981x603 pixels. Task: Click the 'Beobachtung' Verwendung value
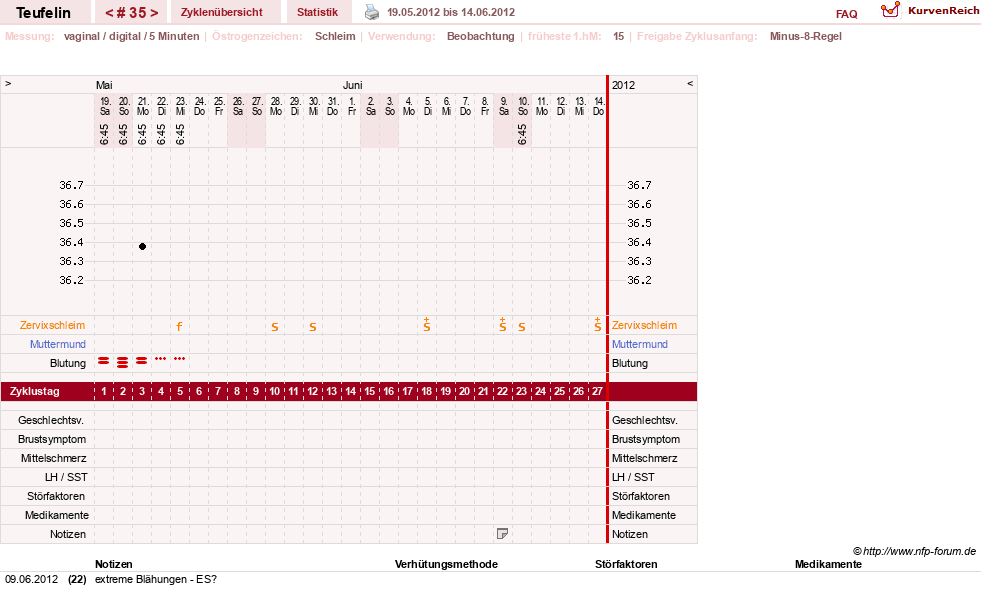tap(480, 36)
